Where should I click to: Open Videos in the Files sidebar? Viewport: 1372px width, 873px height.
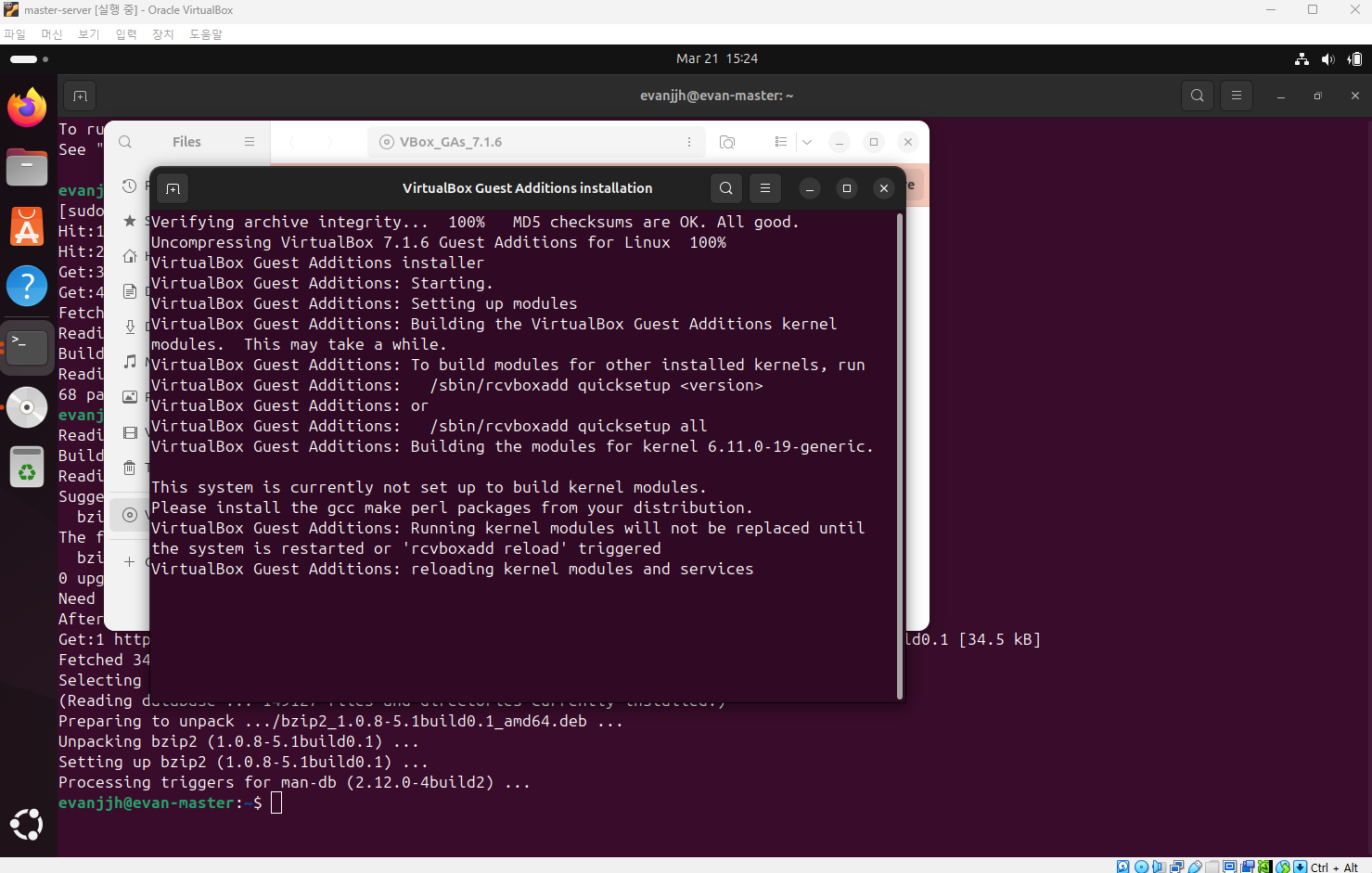pyautogui.click(x=130, y=432)
